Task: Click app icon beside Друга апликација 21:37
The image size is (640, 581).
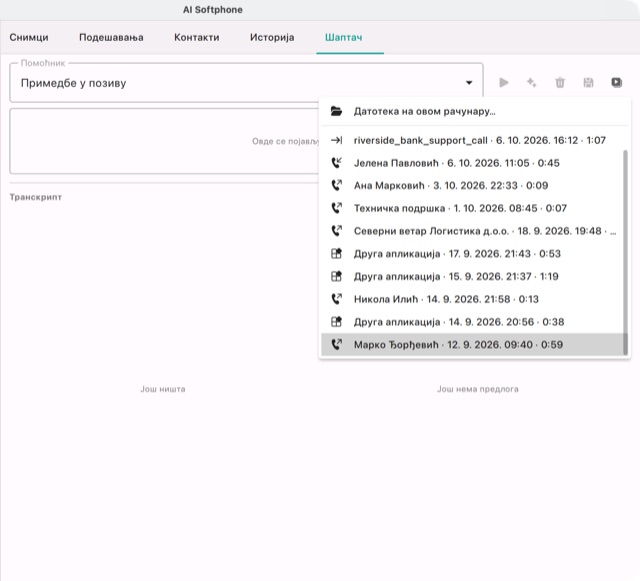Action: [336, 276]
